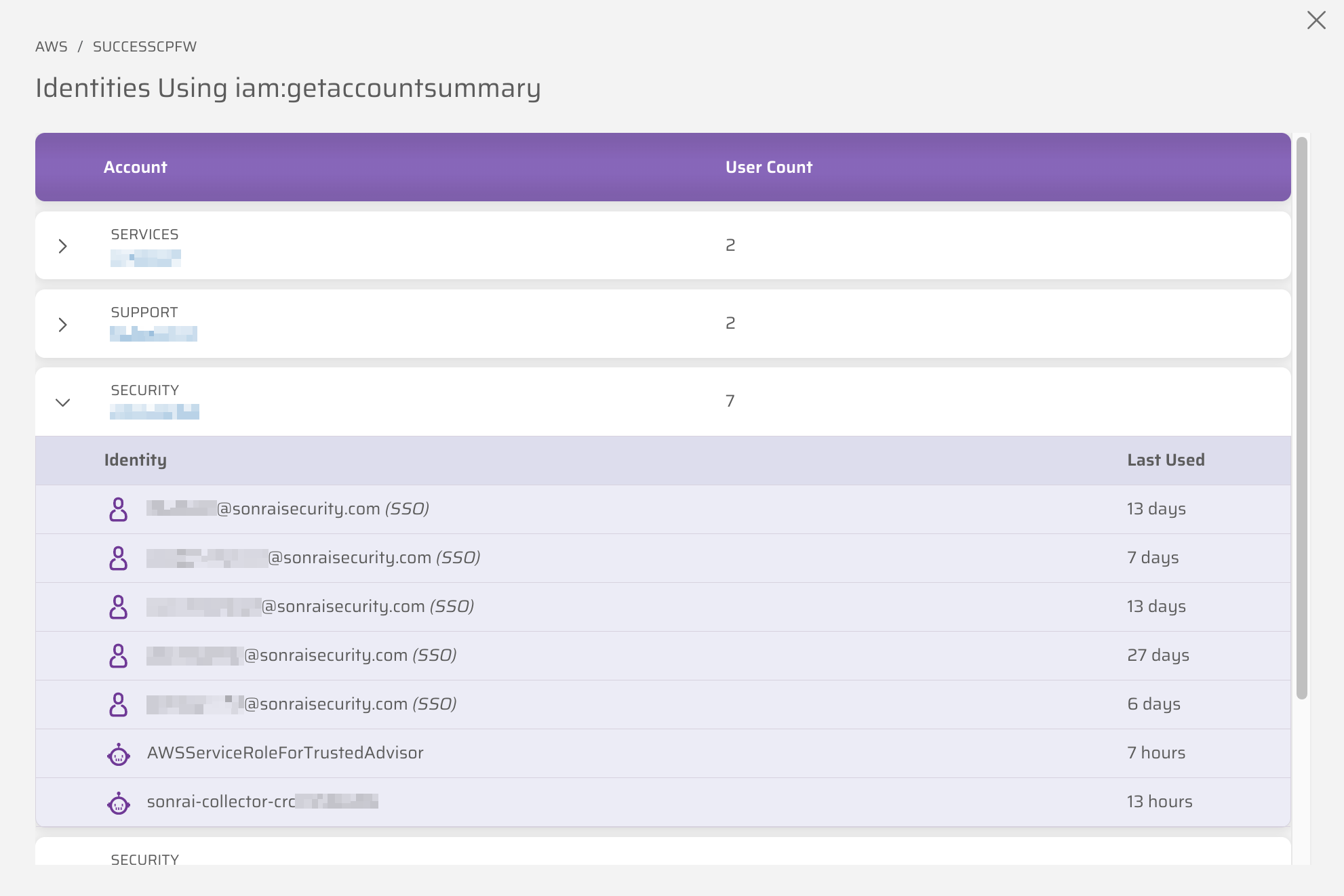This screenshot has width=1344, height=896.
Task: Click the user icon in the third identity row
Action: point(118,607)
